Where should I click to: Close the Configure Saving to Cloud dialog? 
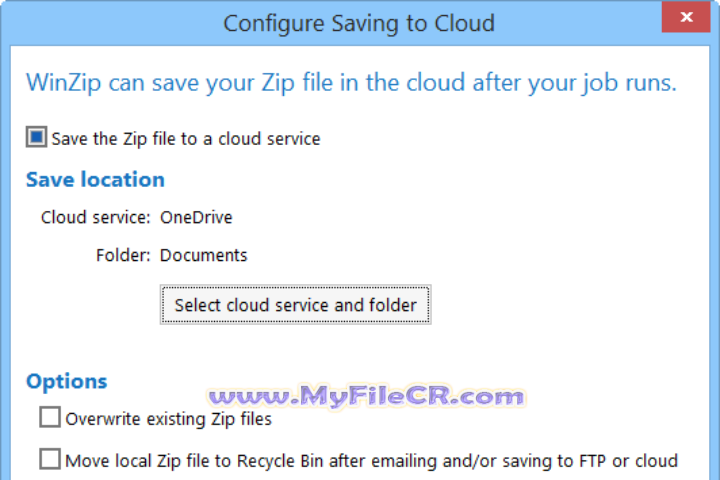688,19
